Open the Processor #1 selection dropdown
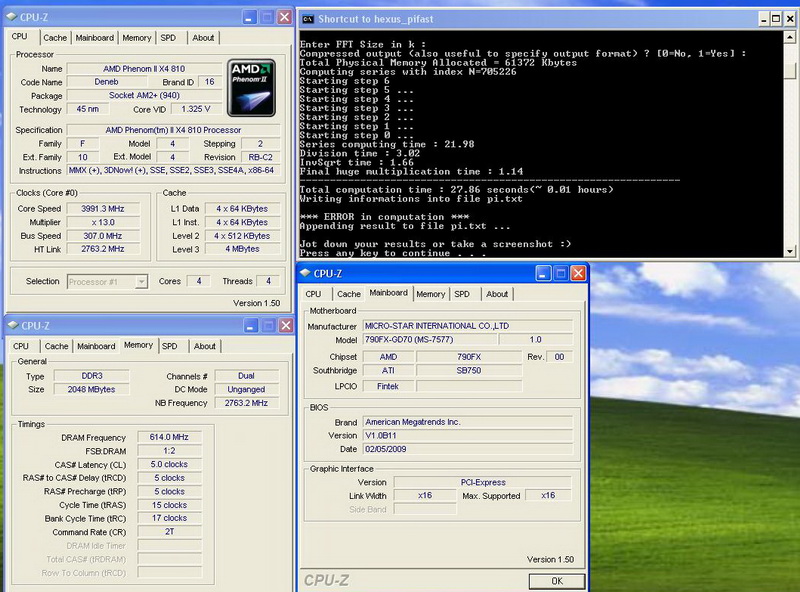This screenshot has height=592, width=800. [141, 282]
